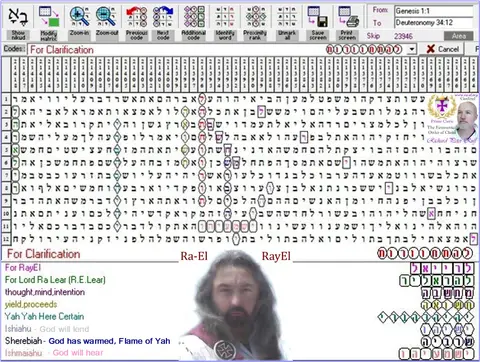The width and height of the screenshot is (480, 362).
Task: Click the Save screen icon
Action: [x=318, y=17]
